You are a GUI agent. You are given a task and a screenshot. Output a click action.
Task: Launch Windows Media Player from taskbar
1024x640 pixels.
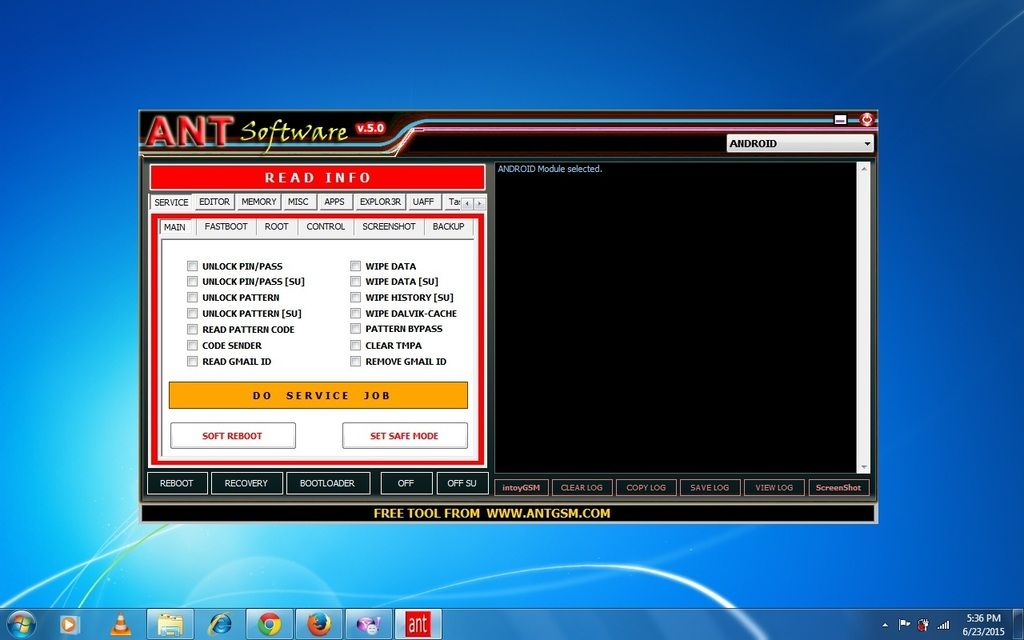click(69, 625)
